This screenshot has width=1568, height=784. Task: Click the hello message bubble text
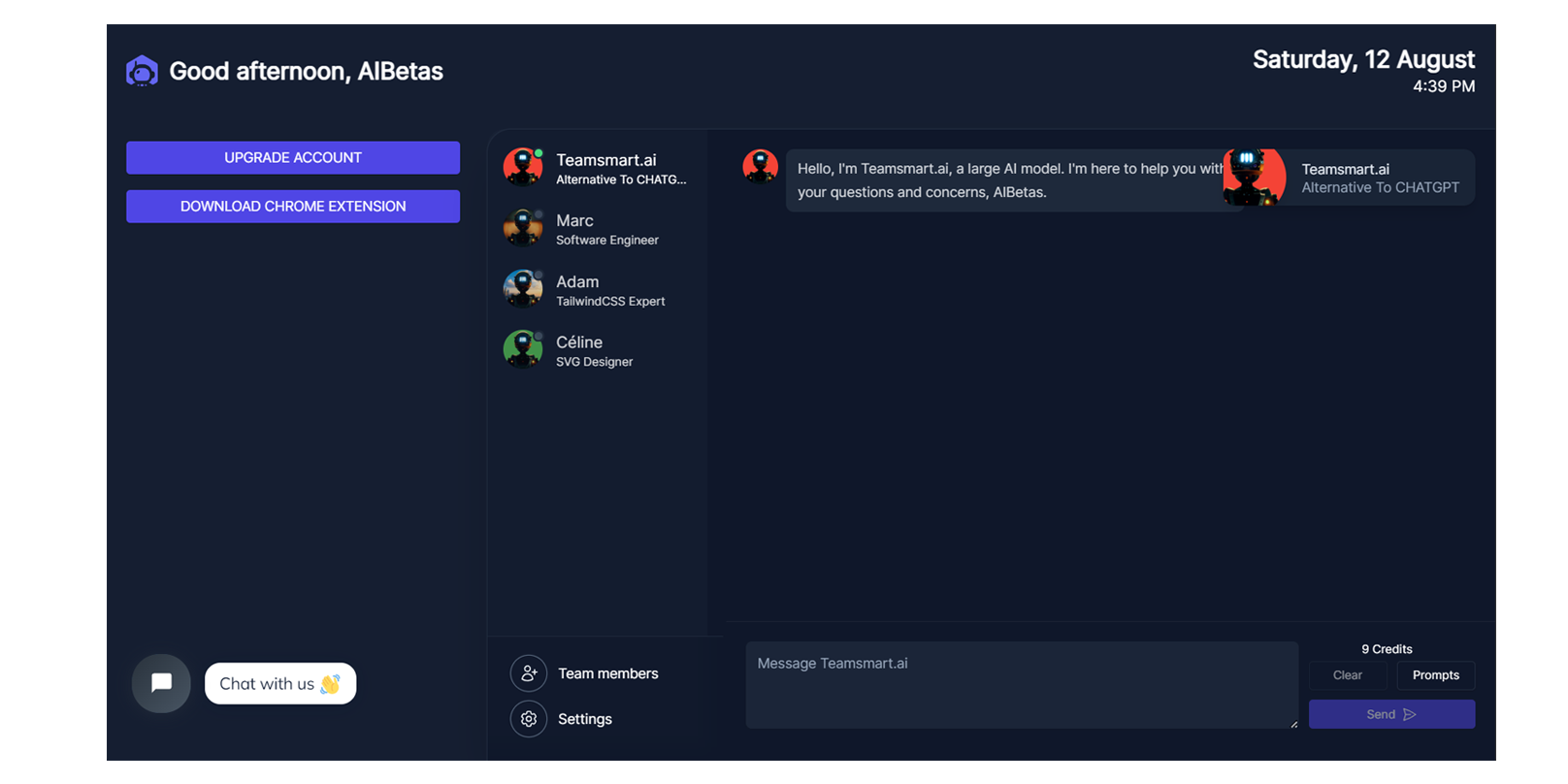click(1010, 180)
